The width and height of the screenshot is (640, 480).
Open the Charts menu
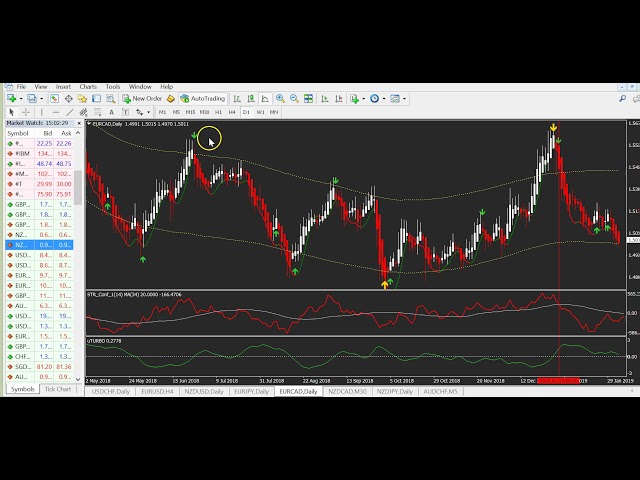point(88,87)
